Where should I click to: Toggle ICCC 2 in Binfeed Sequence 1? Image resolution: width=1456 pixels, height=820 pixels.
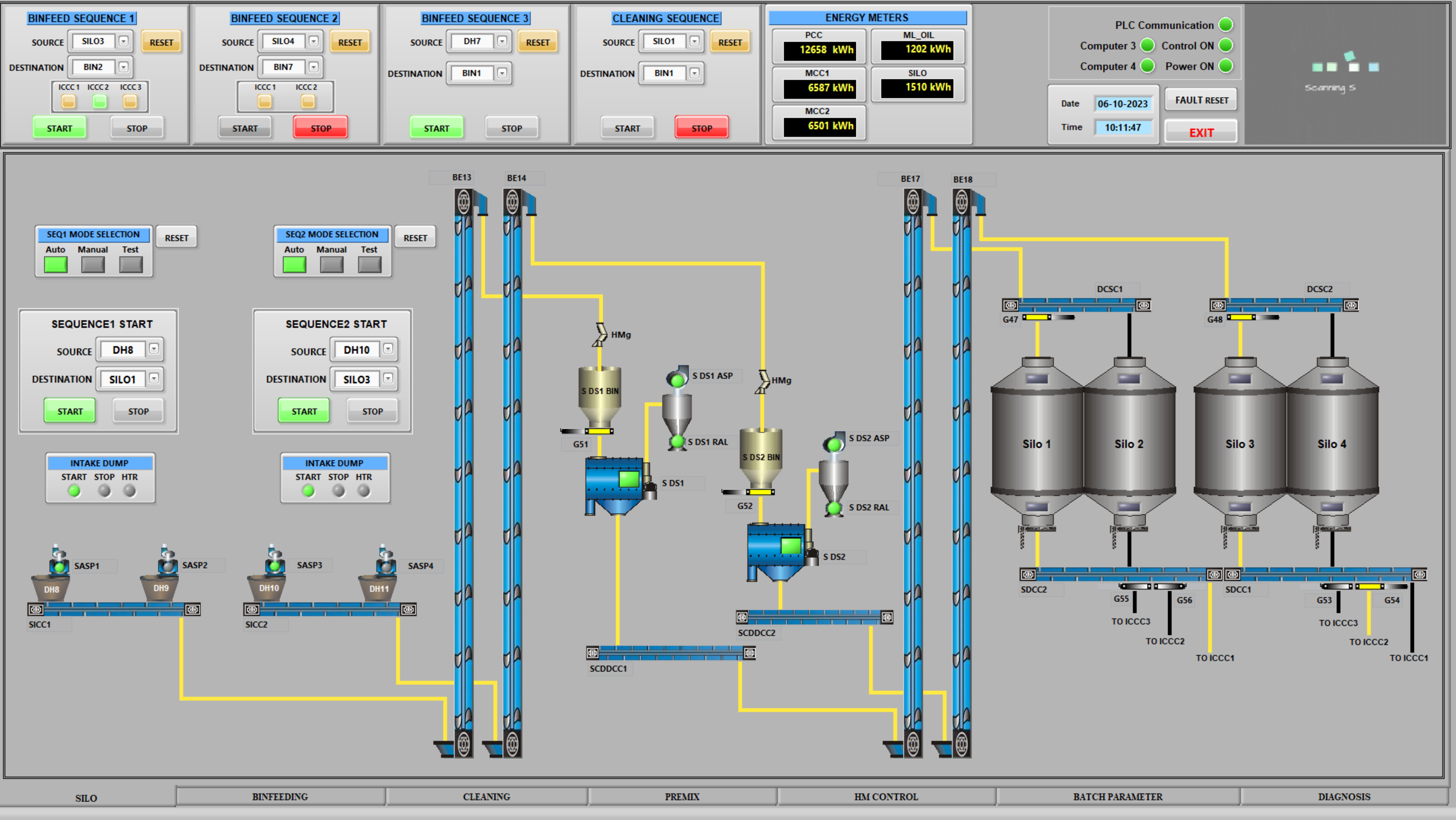click(x=100, y=102)
